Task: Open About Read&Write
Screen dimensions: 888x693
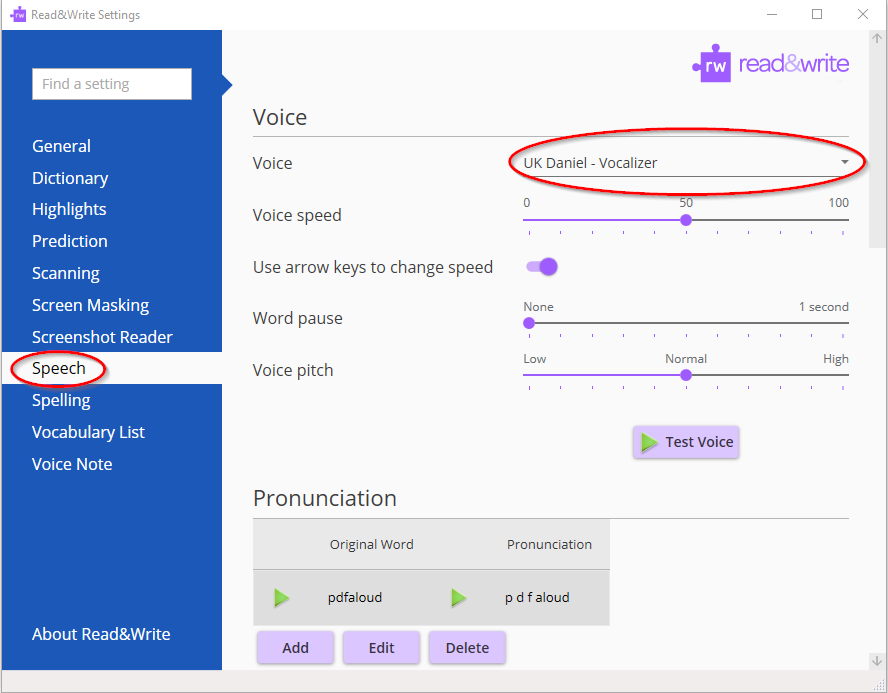Action: click(101, 634)
